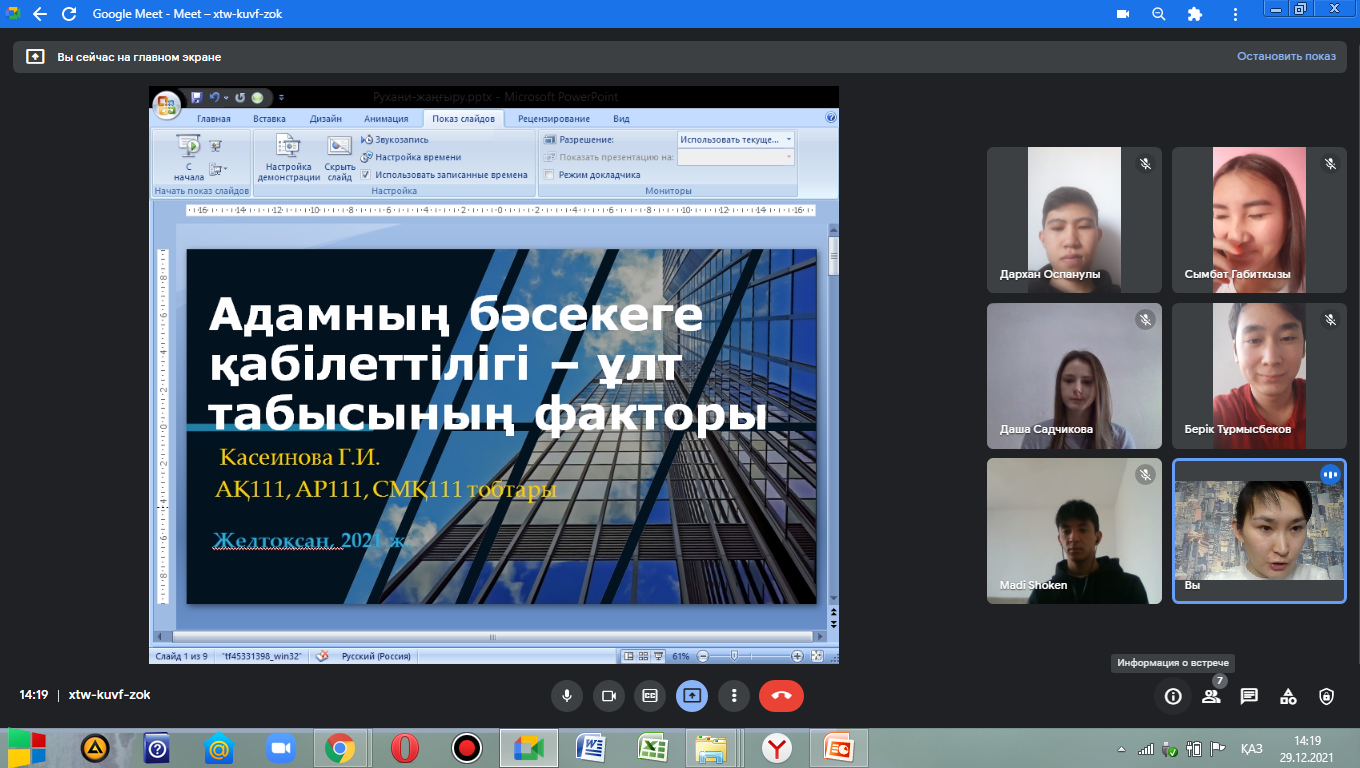Click the Windows Start button
This screenshot has width=1360, height=768.
(x=27, y=747)
